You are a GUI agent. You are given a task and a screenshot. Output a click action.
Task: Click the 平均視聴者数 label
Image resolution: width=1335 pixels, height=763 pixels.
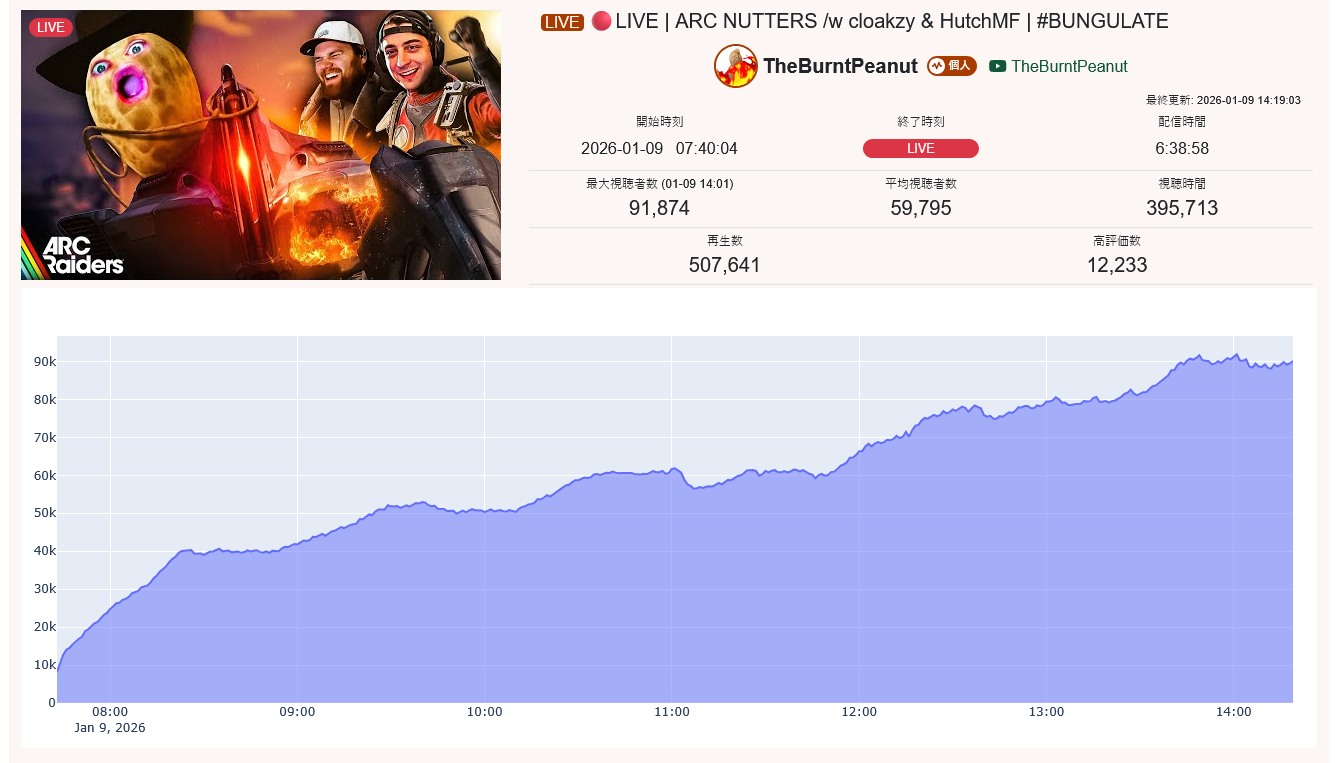[921, 184]
